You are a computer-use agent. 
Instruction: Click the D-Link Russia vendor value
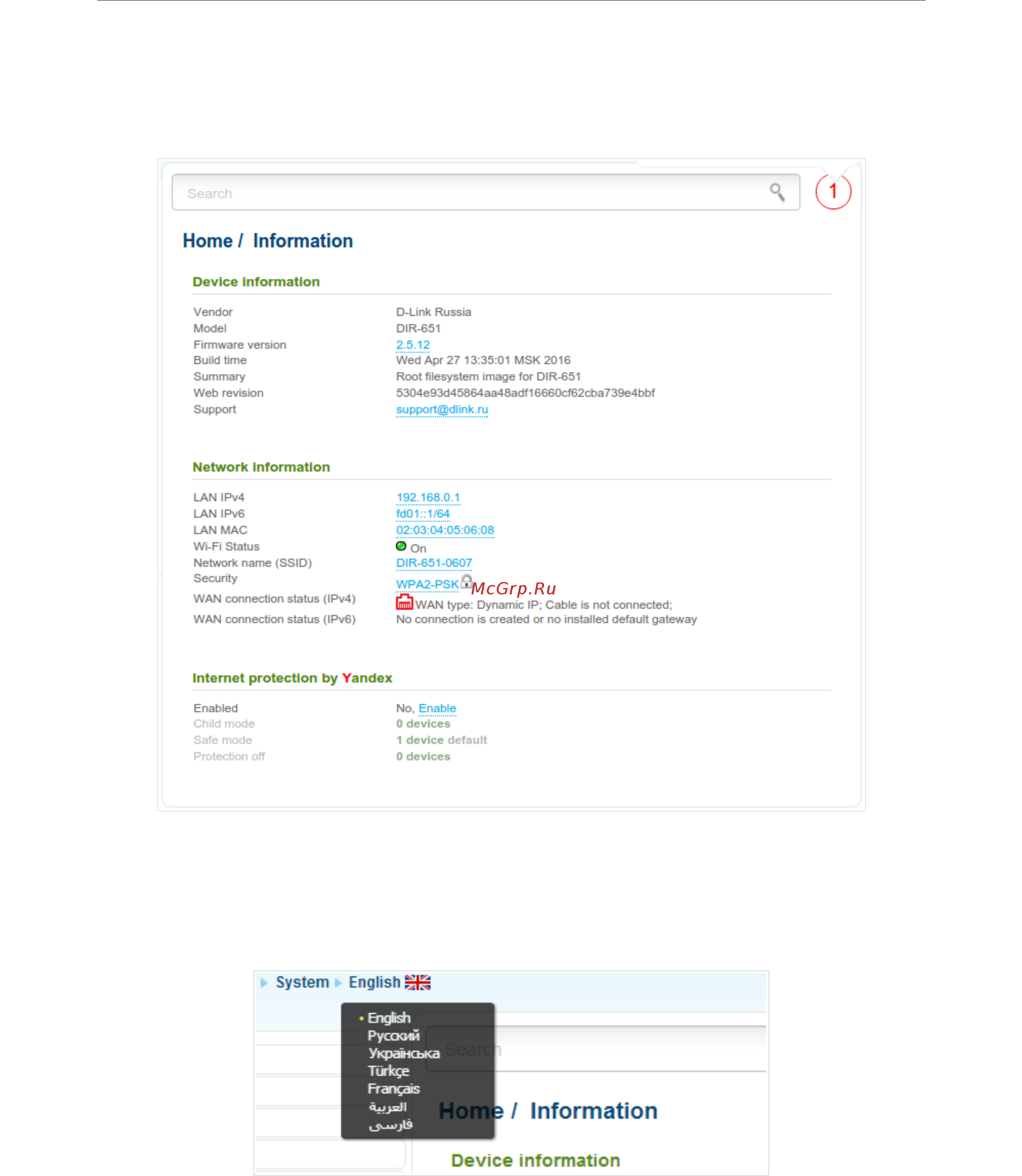(x=433, y=312)
